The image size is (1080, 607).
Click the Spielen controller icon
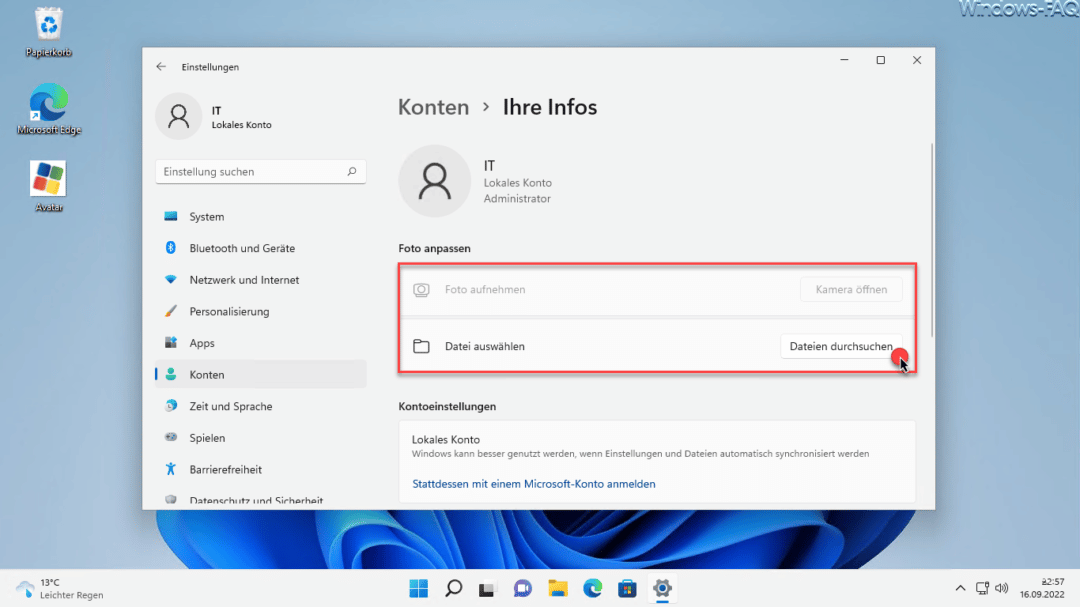(171, 438)
